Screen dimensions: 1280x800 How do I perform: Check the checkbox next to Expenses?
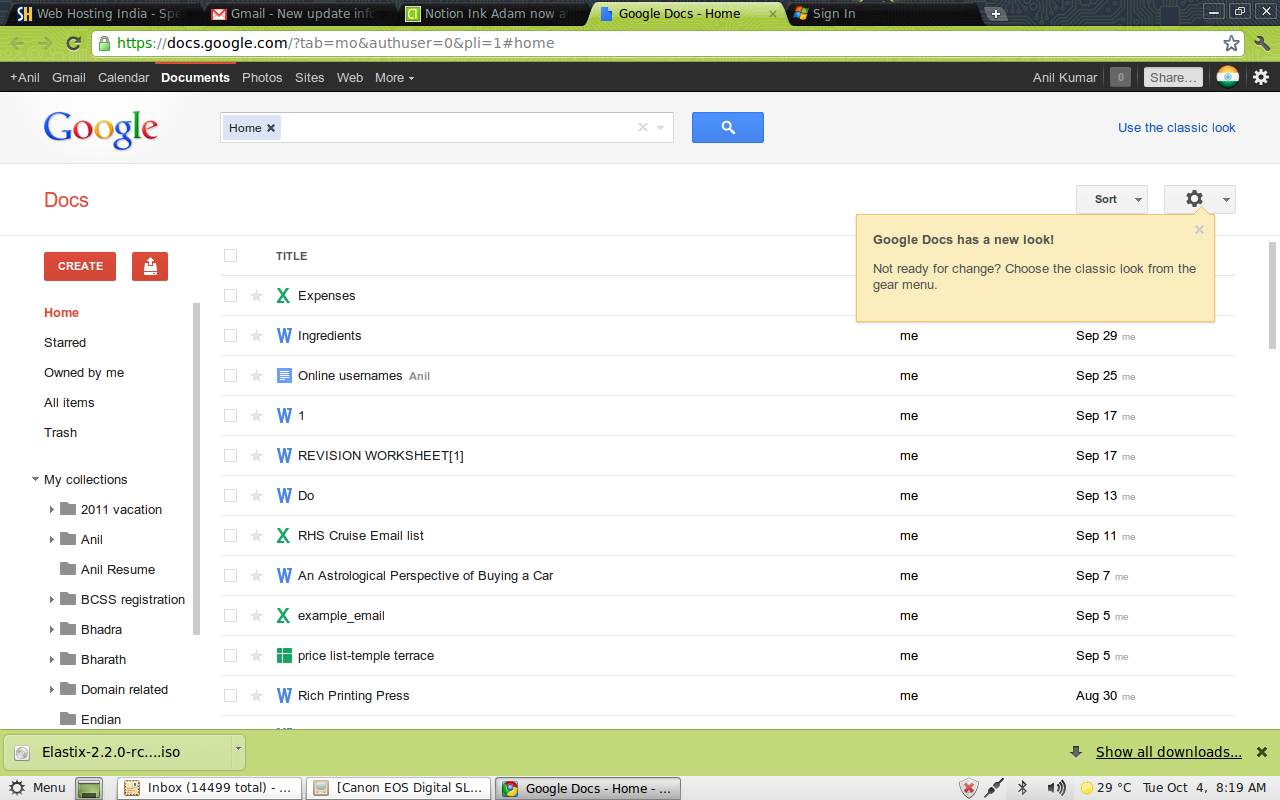230,295
